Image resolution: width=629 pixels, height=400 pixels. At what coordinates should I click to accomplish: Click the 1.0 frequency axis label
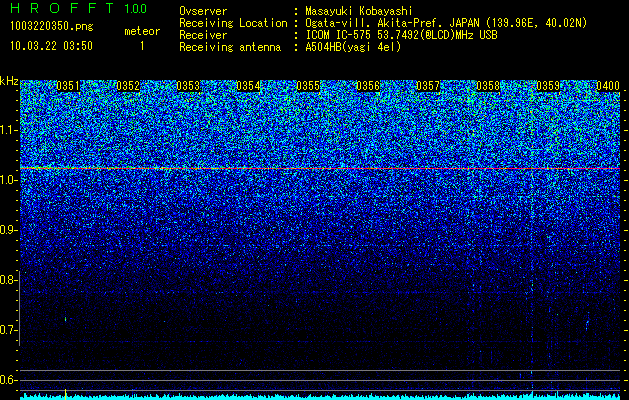coord(7,180)
